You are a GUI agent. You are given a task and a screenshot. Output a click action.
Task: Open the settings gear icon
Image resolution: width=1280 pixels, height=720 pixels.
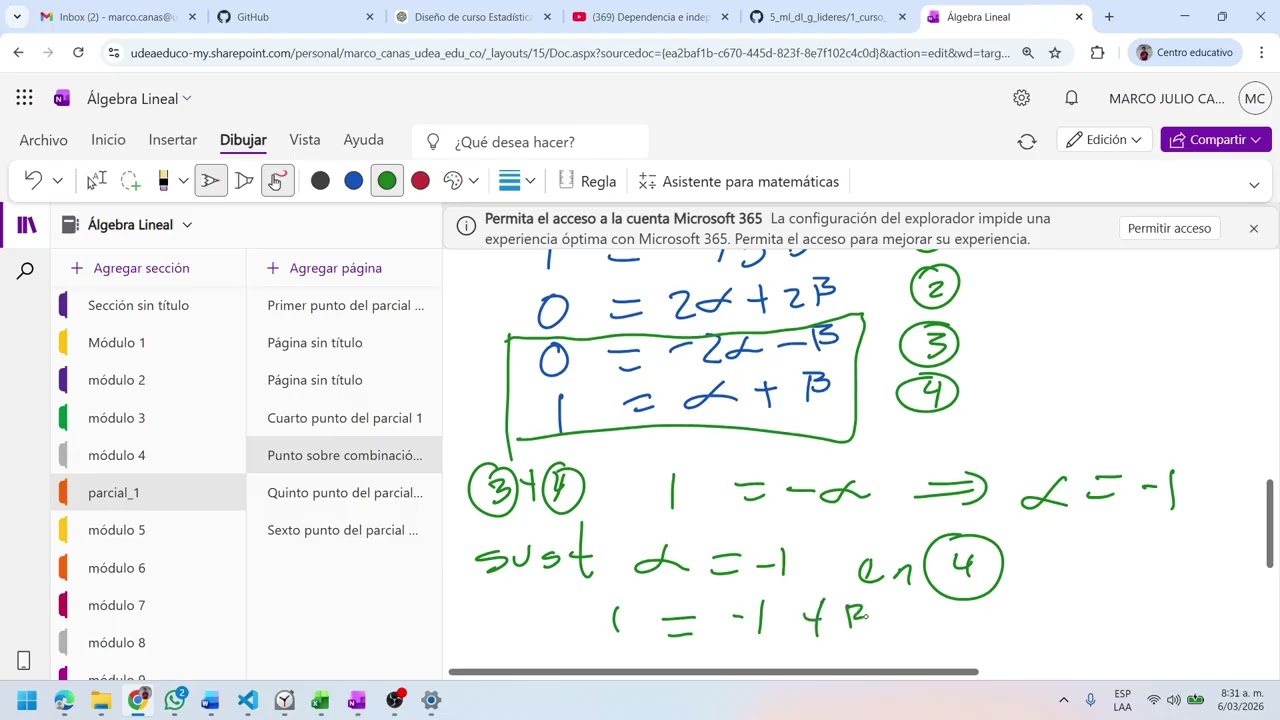point(1021,98)
